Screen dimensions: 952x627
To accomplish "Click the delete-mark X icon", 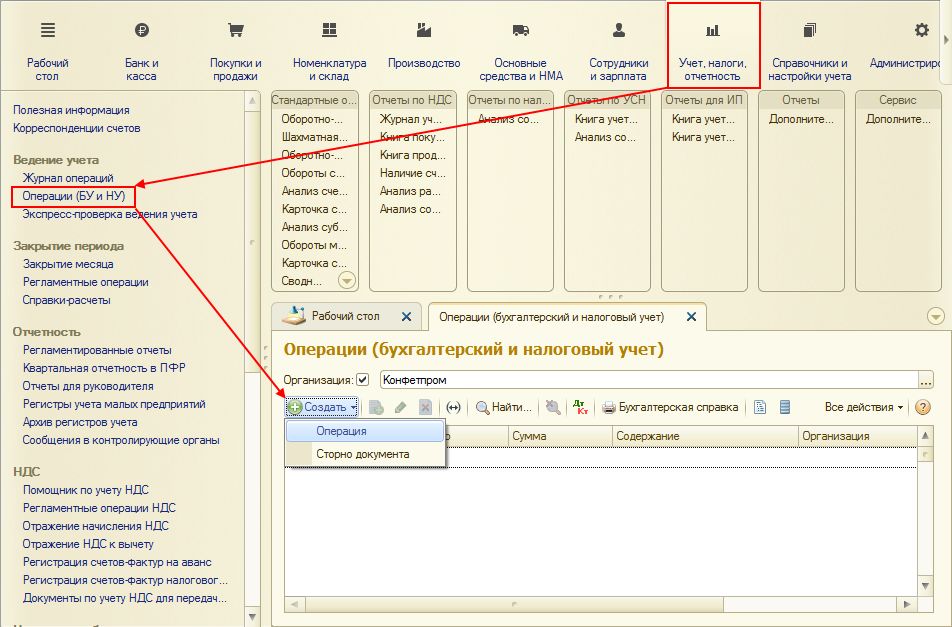I will tap(426, 407).
